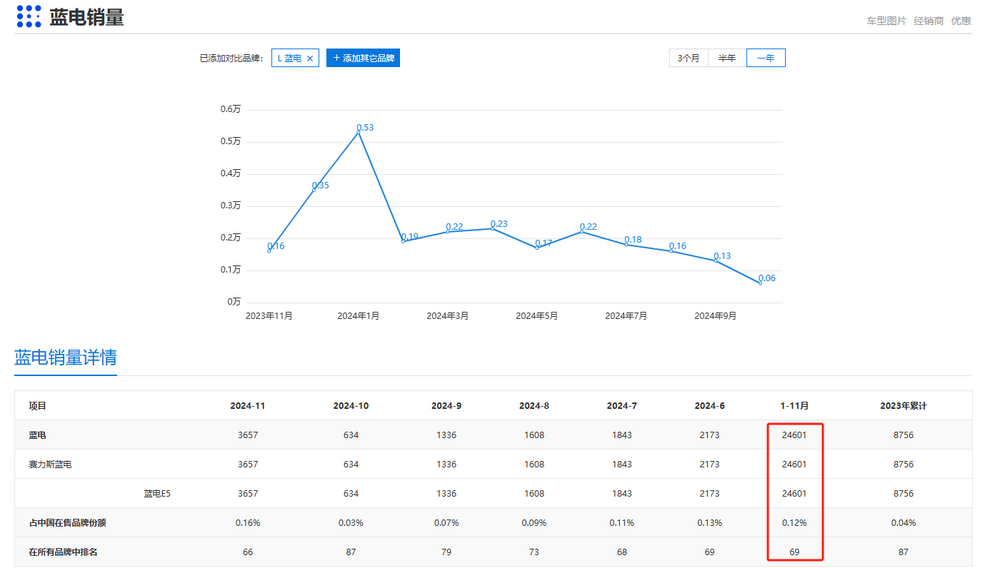Click the 2024-10 column header
Image resolution: width=1000 pixels, height=568 pixels.
[351, 405]
